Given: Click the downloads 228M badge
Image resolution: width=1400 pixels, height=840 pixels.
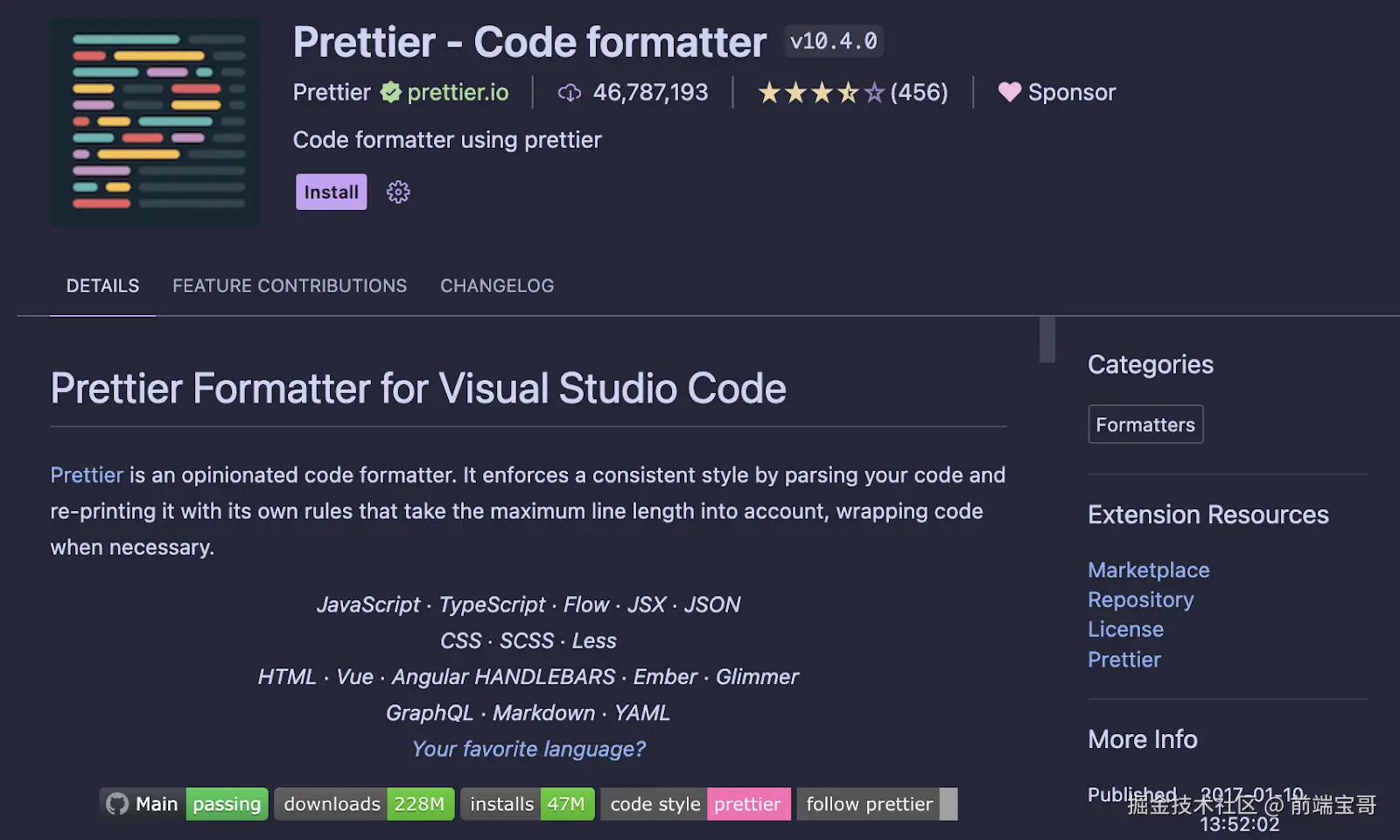Looking at the screenshot, I should [x=364, y=804].
